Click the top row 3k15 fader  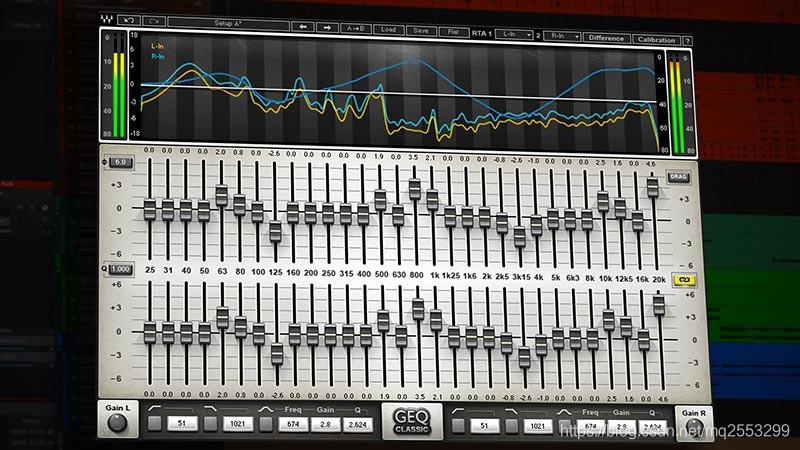click(x=519, y=237)
